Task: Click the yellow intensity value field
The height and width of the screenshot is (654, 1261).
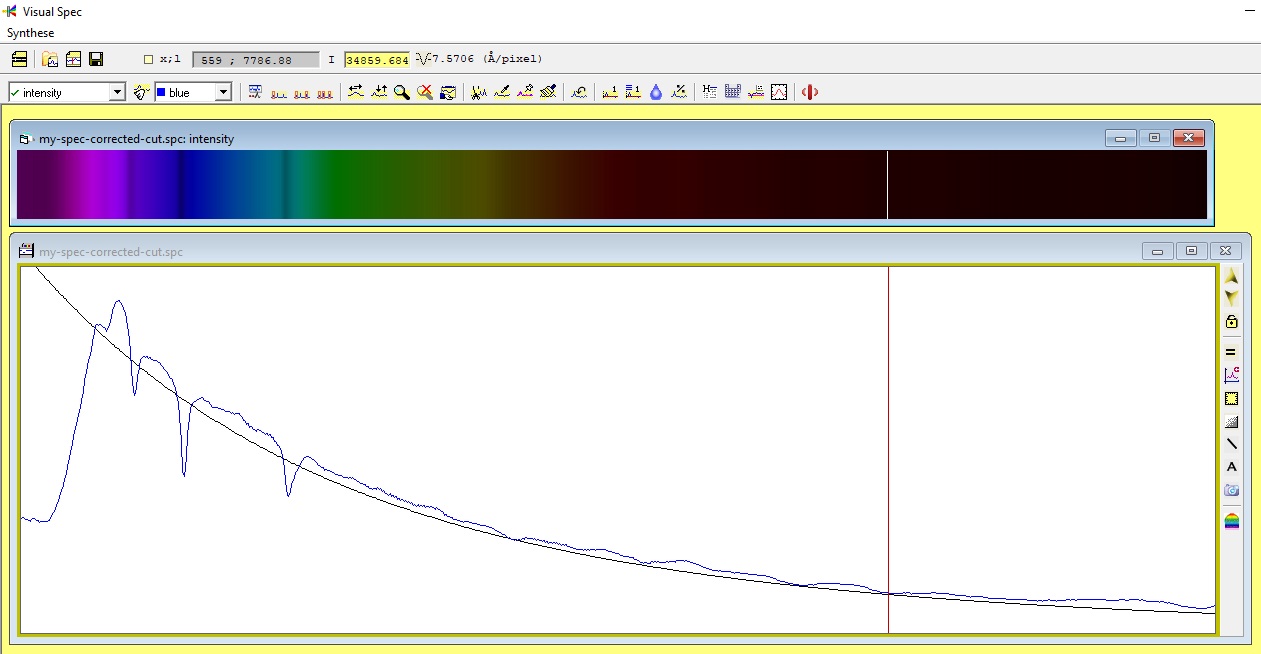Action: point(377,59)
